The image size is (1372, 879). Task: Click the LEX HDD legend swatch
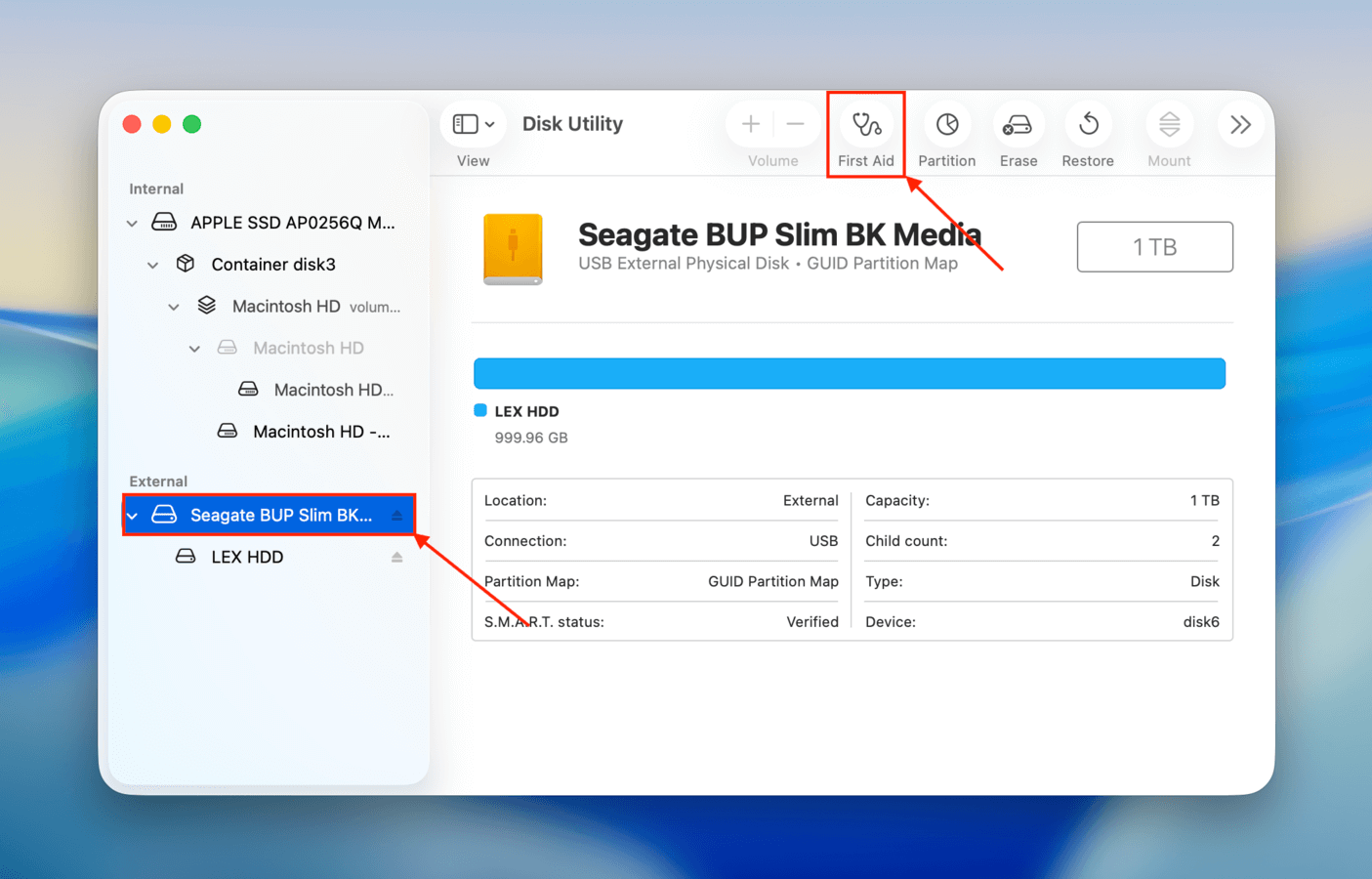pos(480,410)
